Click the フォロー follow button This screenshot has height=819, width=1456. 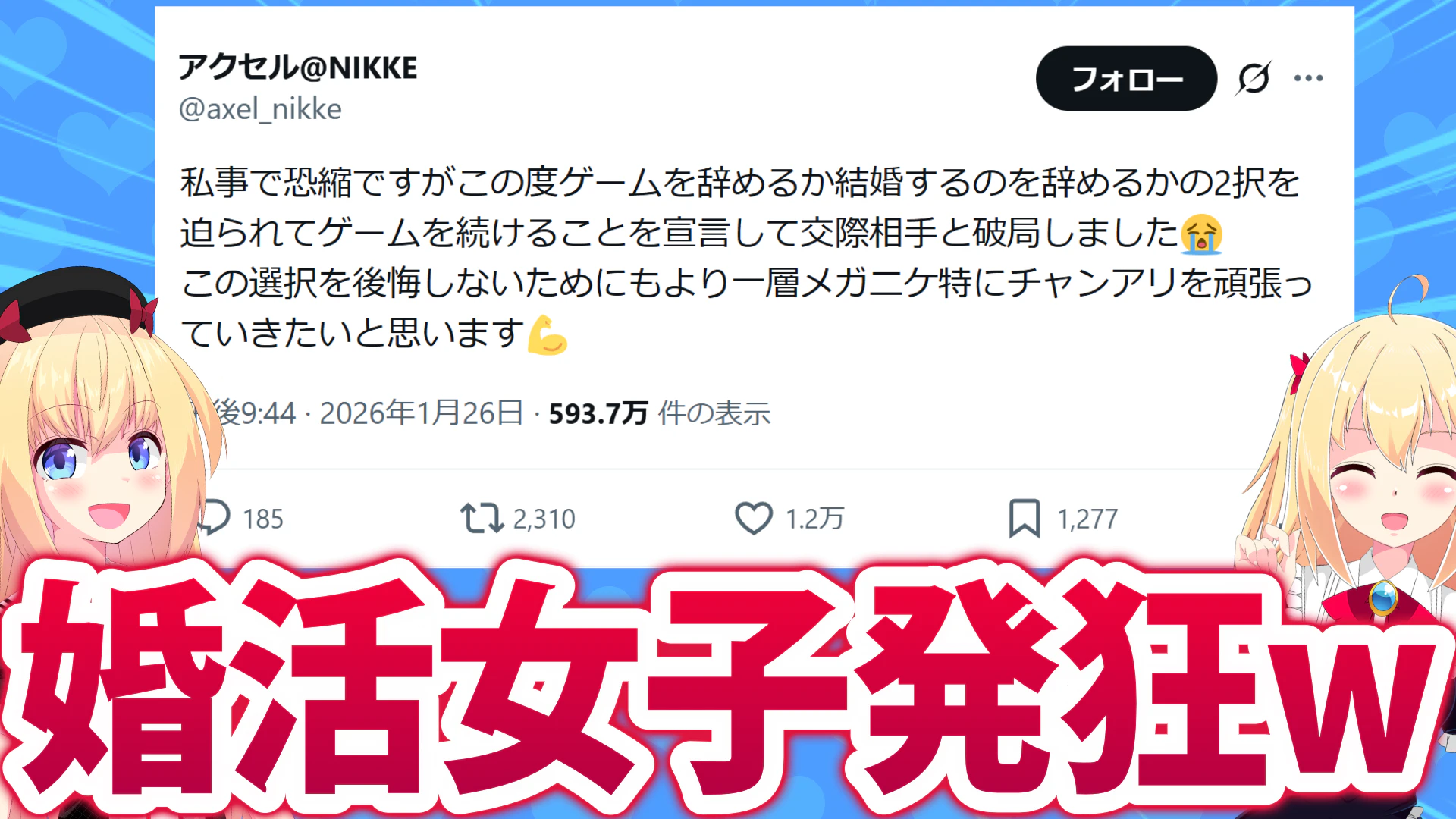tap(1126, 79)
